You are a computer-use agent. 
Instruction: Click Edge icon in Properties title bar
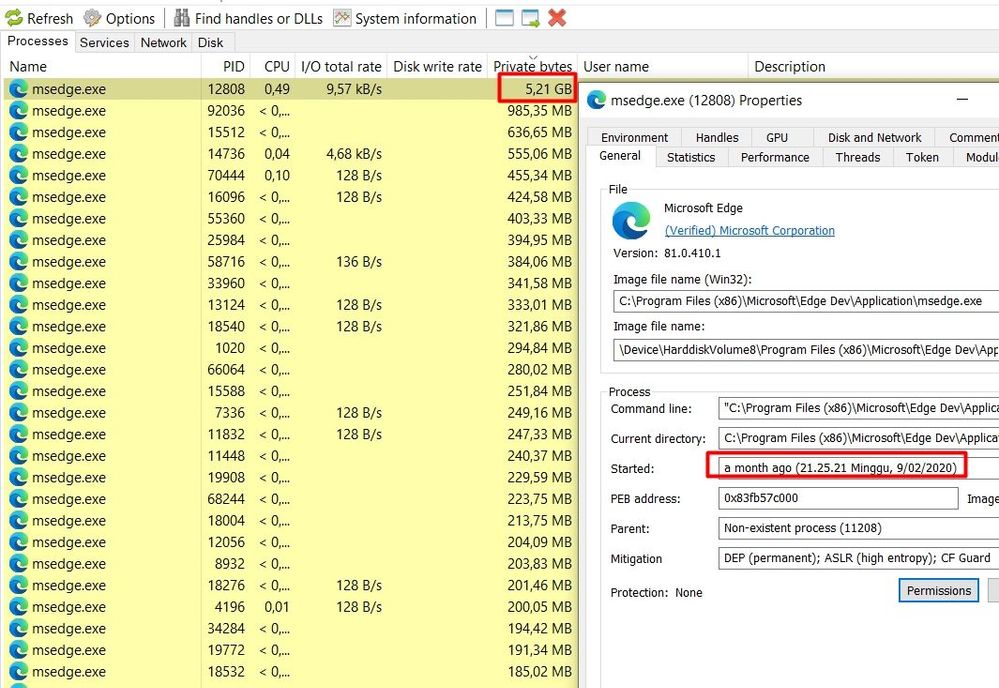pos(596,100)
